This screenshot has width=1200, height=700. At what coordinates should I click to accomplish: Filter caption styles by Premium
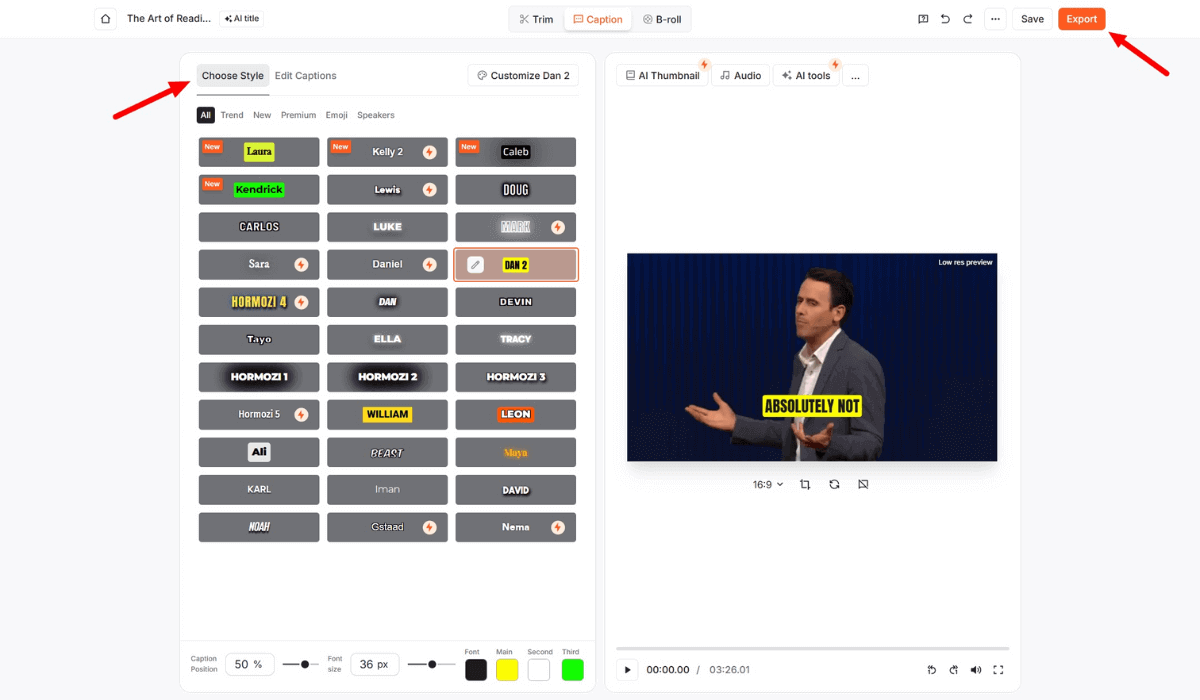[x=298, y=115]
